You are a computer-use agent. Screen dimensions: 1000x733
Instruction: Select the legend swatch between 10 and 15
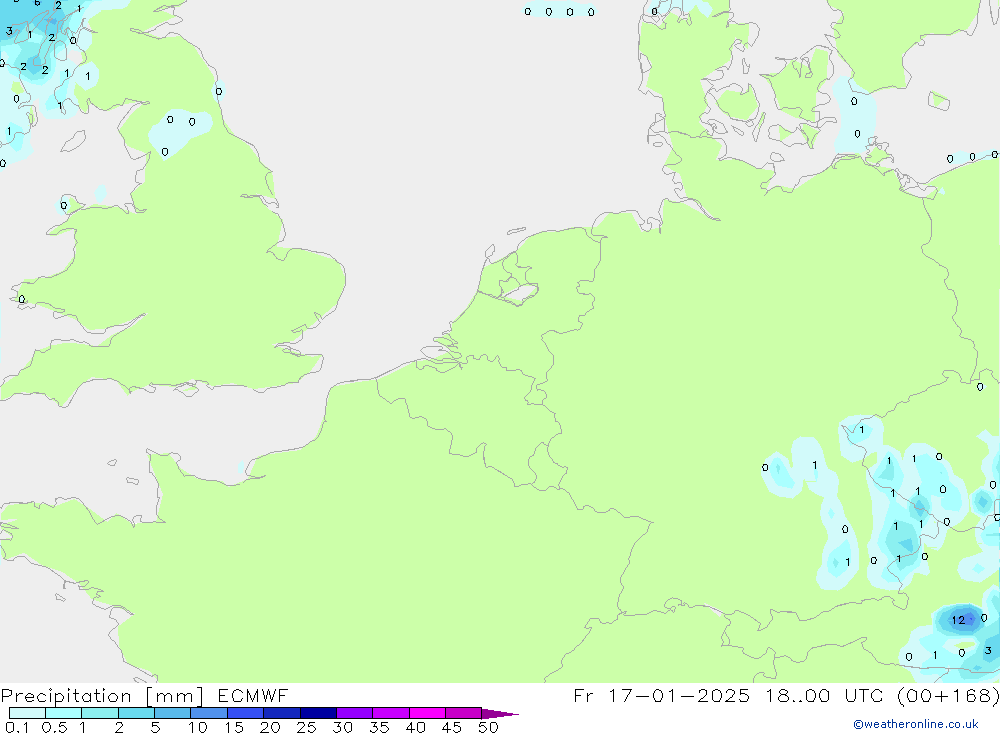(x=209, y=713)
